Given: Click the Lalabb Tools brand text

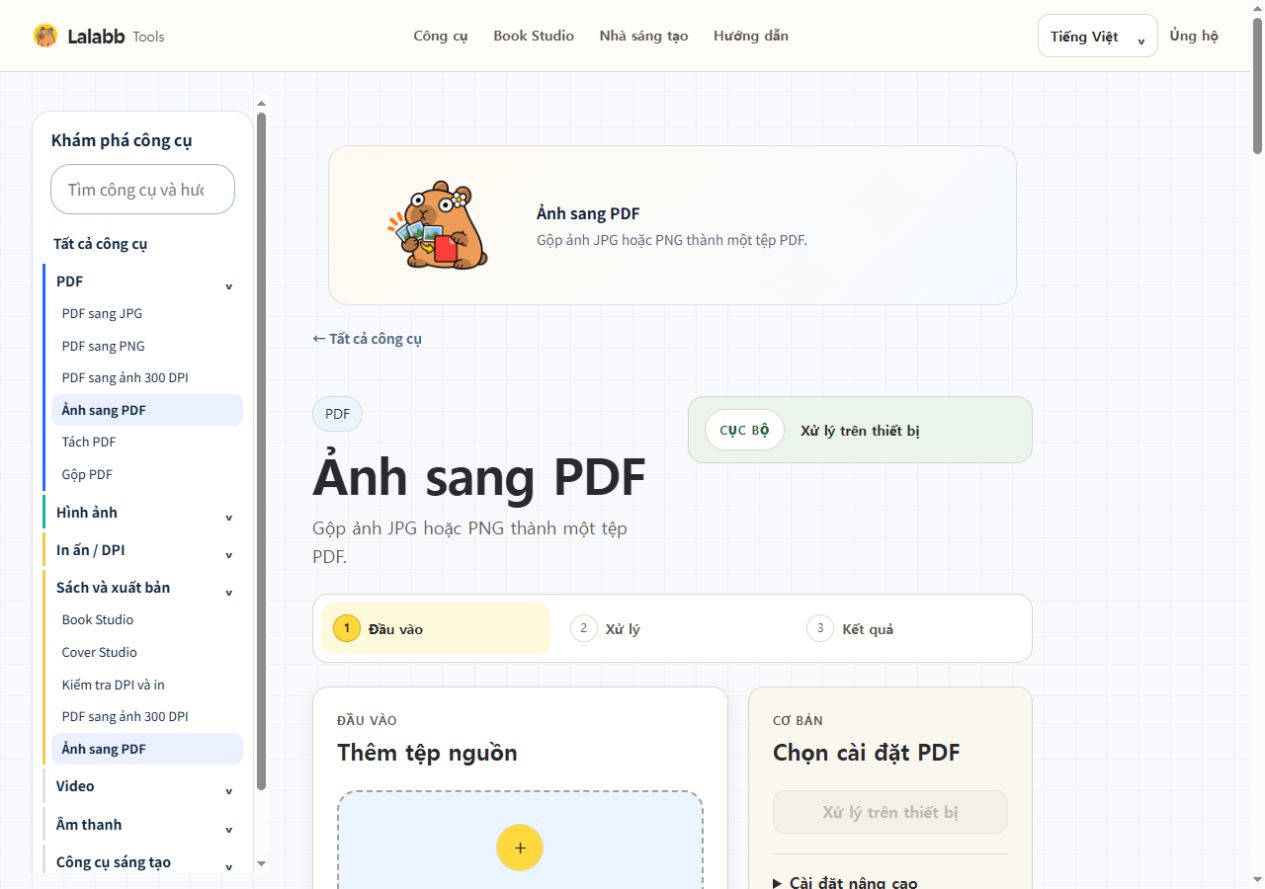Looking at the screenshot, I should [x=116, y=36].
